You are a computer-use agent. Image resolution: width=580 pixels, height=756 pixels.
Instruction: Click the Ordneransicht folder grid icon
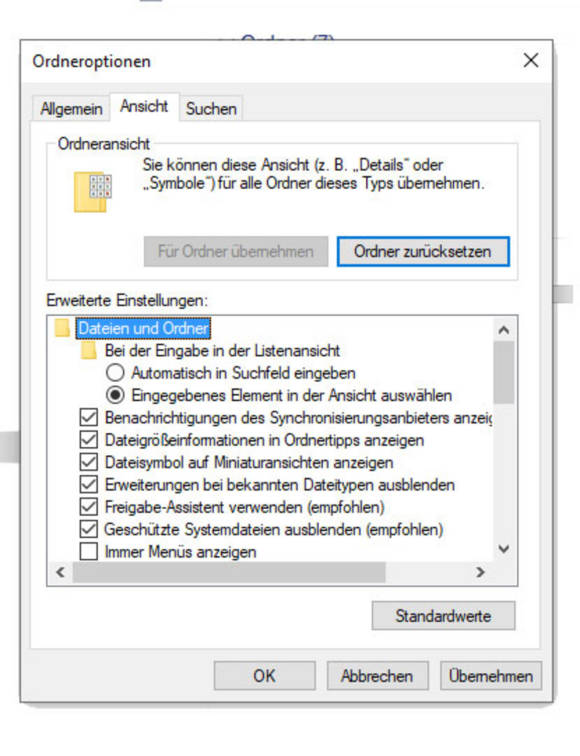pos(93,191)
